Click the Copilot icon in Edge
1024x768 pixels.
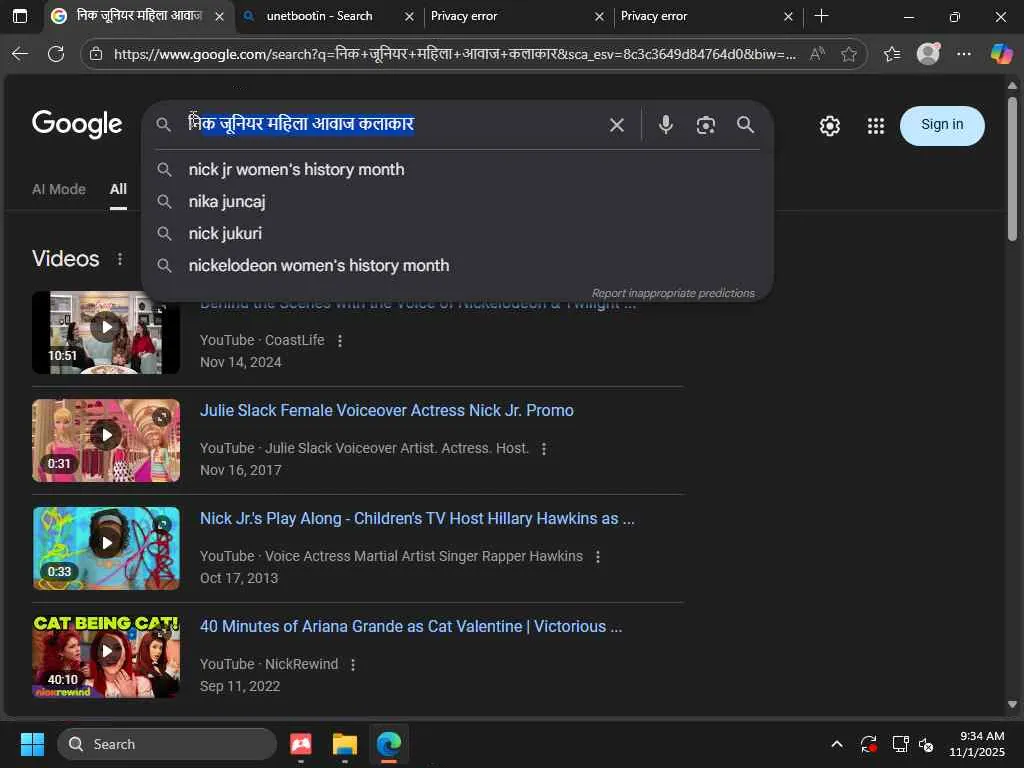1001,54
